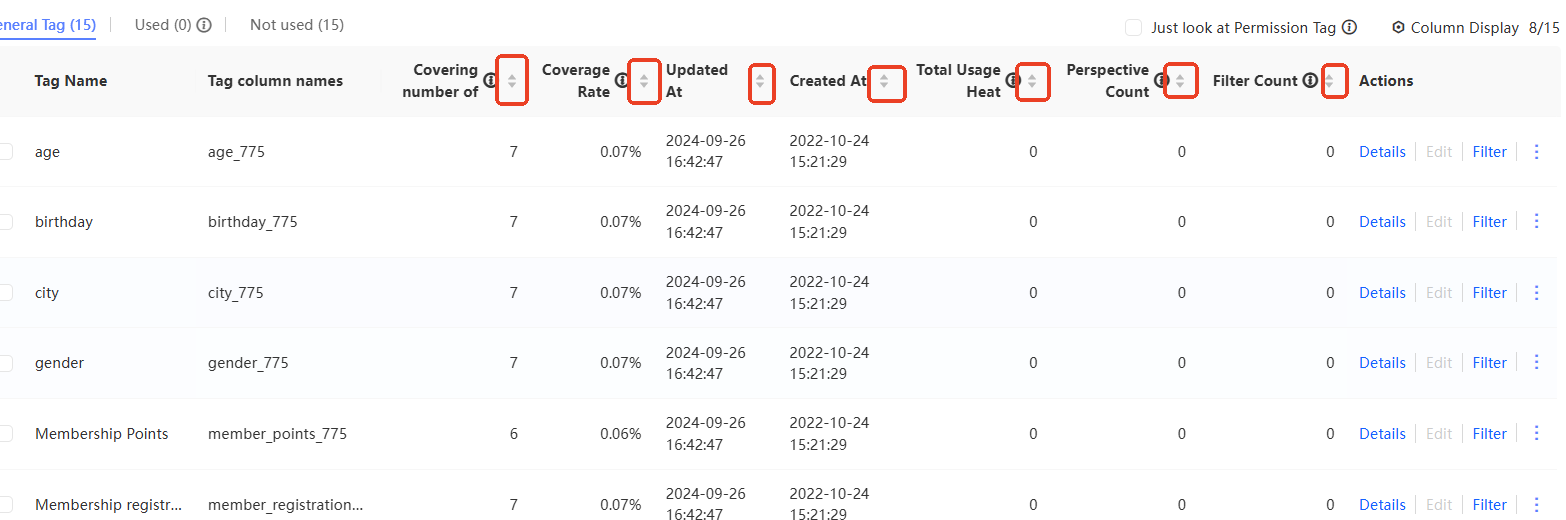Open more actions for age row
Image resolution: width=1566 pixels, height=520 pixels.
pos(1537,152)
